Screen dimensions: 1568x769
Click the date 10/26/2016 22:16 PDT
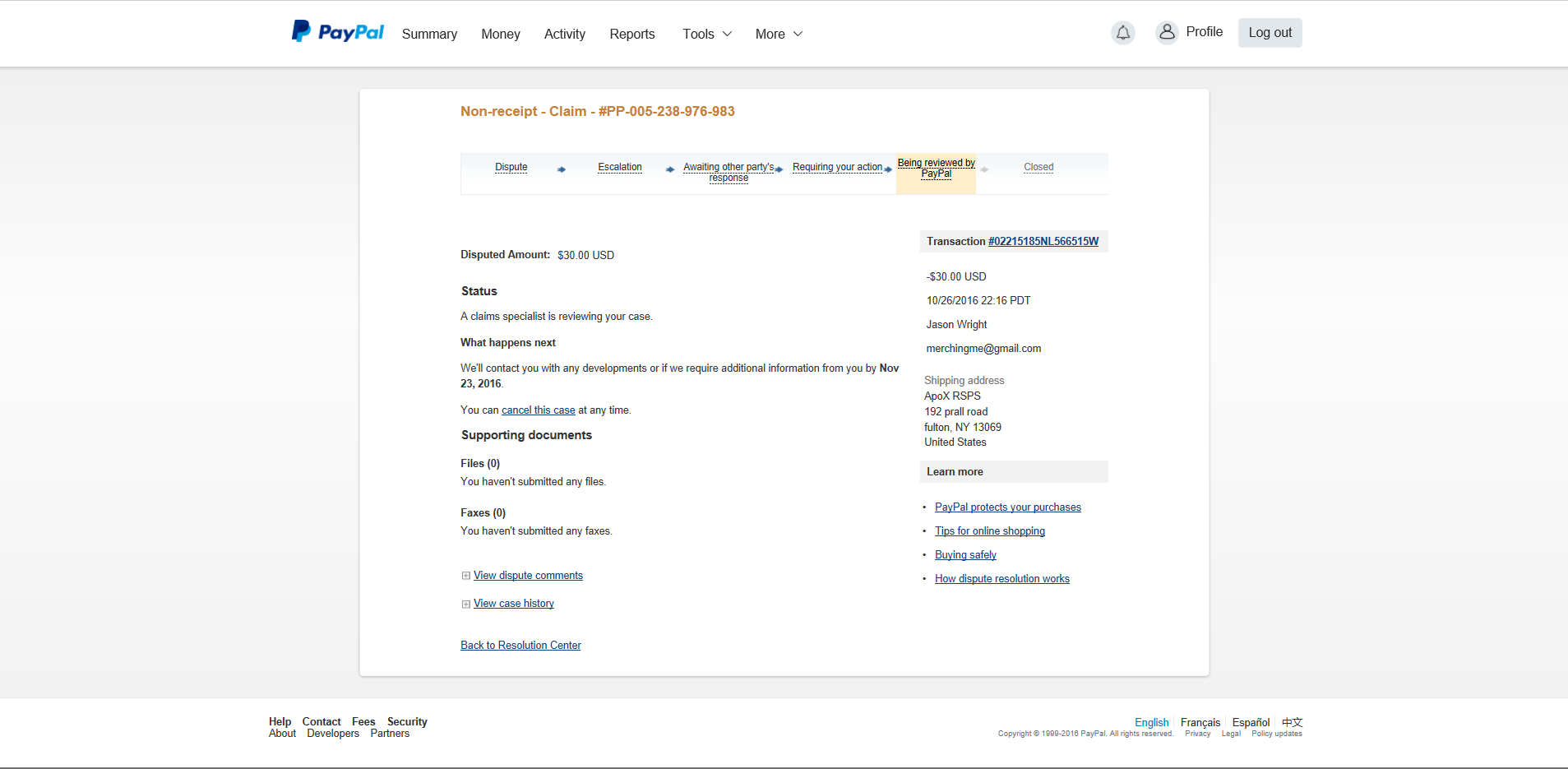pos(978,301)
